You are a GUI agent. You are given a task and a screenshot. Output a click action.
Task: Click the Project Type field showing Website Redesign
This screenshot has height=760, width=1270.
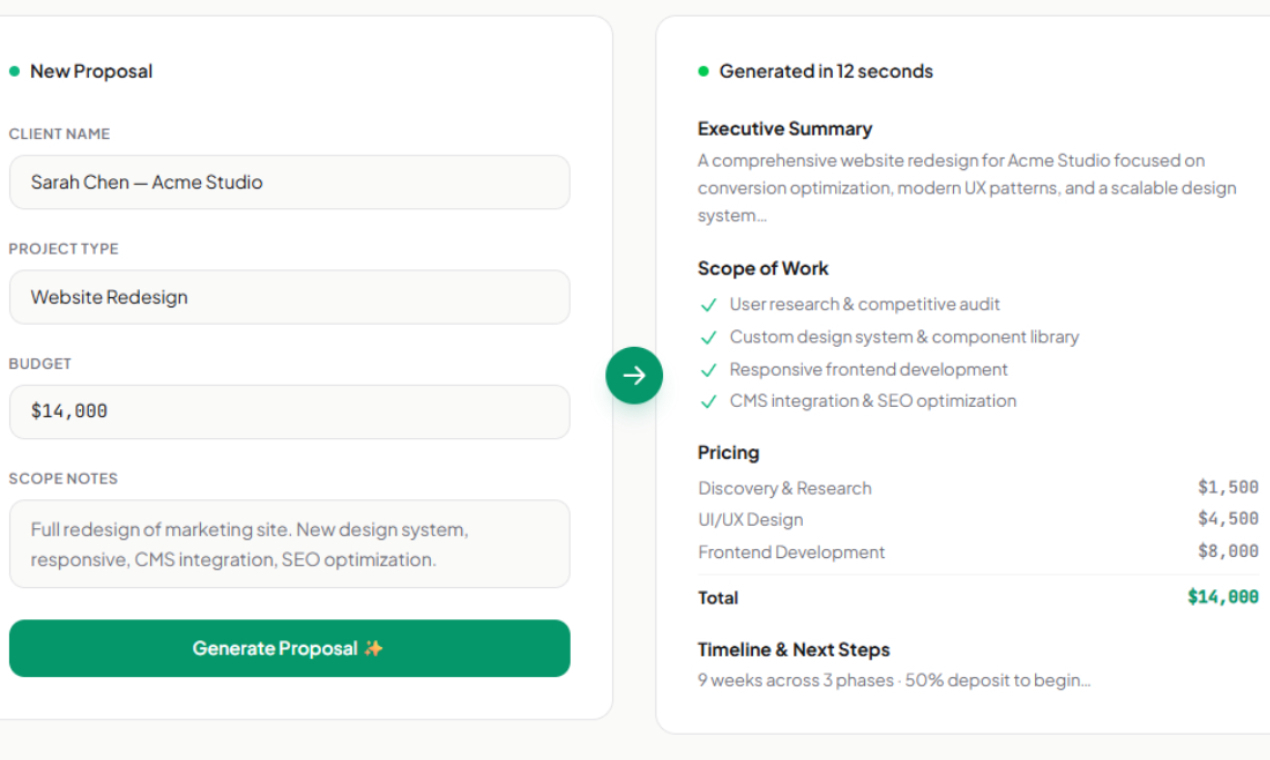click(x=289, y=297)
